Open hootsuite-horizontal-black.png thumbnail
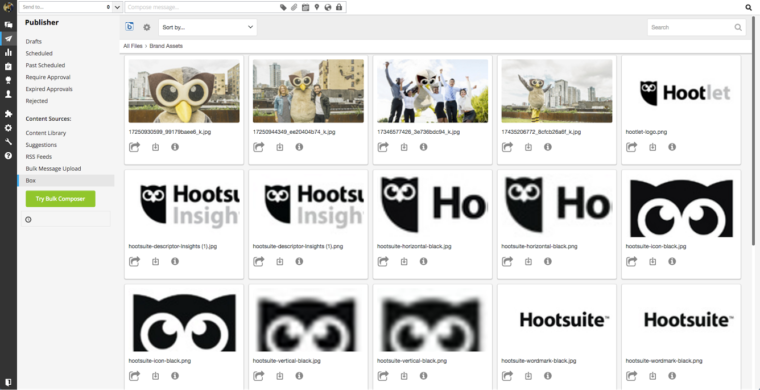The width and height of the screenshot is (760, 390). click(557, 206)
